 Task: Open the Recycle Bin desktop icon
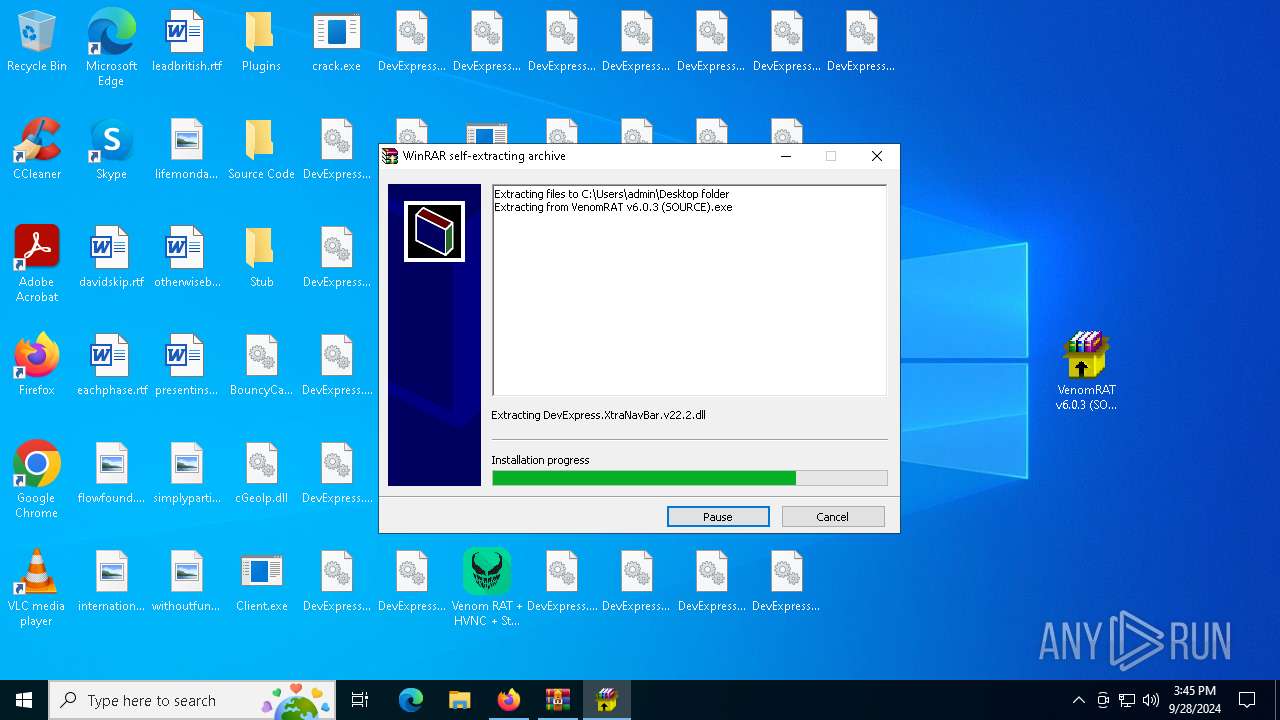pos(37,42)
